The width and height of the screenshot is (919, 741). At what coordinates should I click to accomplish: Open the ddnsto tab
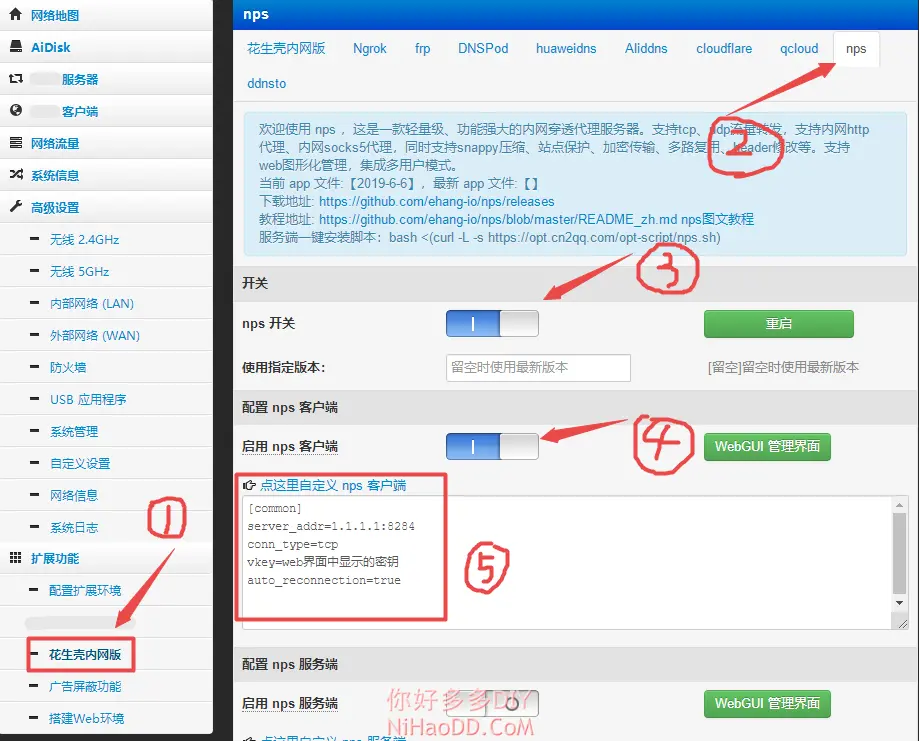[x=267, y=84]
